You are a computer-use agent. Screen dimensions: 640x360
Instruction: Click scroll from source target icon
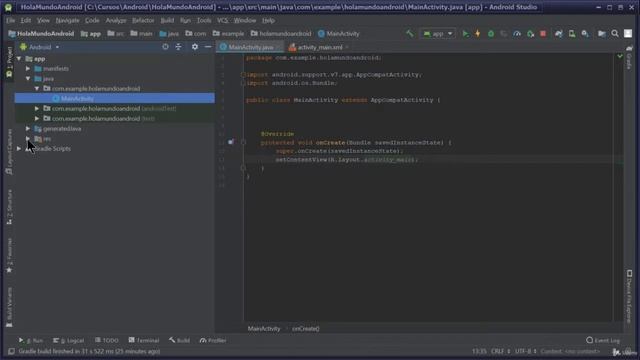pyautogui.click(x=165, y=47)
